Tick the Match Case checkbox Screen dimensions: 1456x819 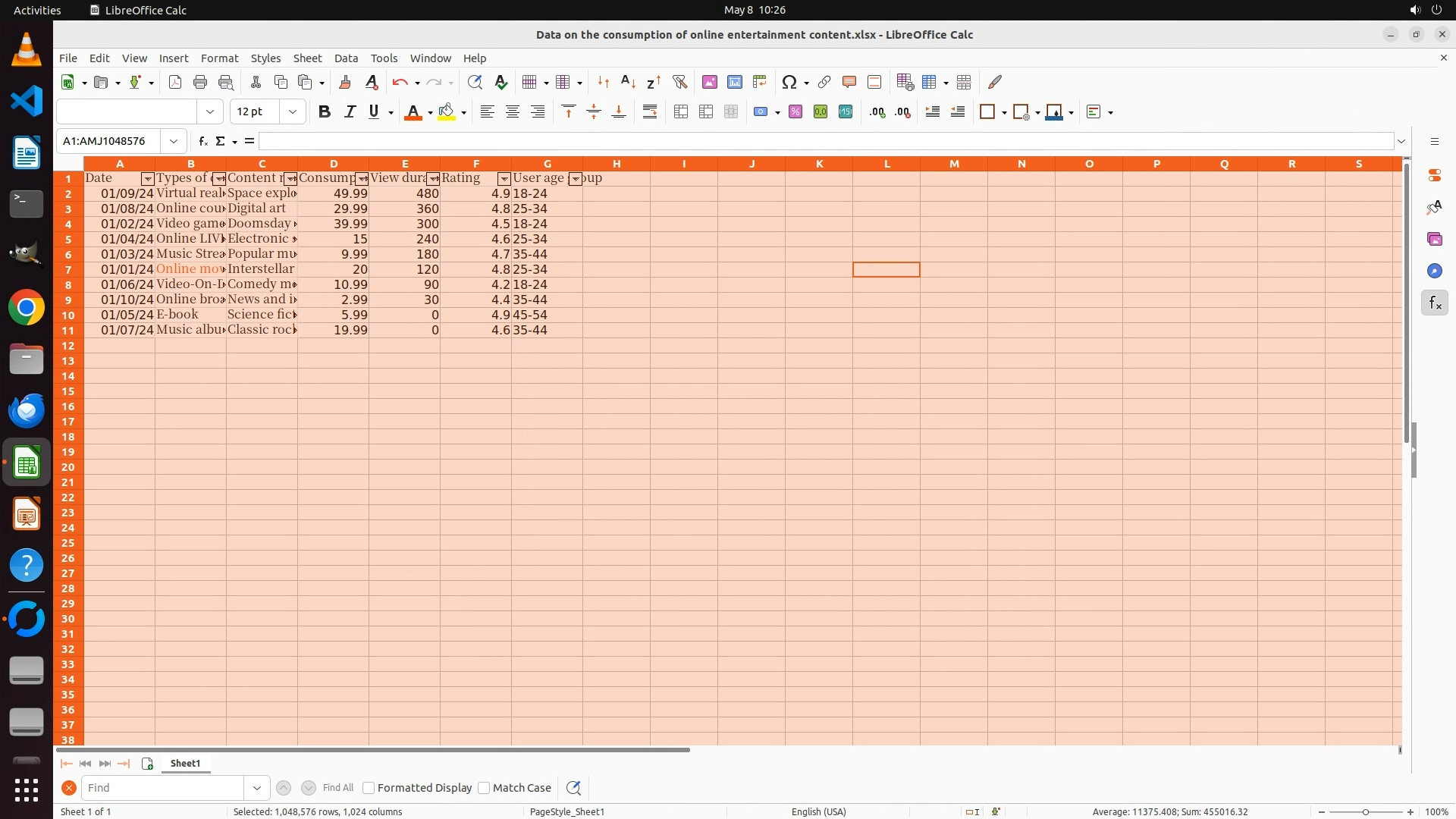[x=484, y=788]
